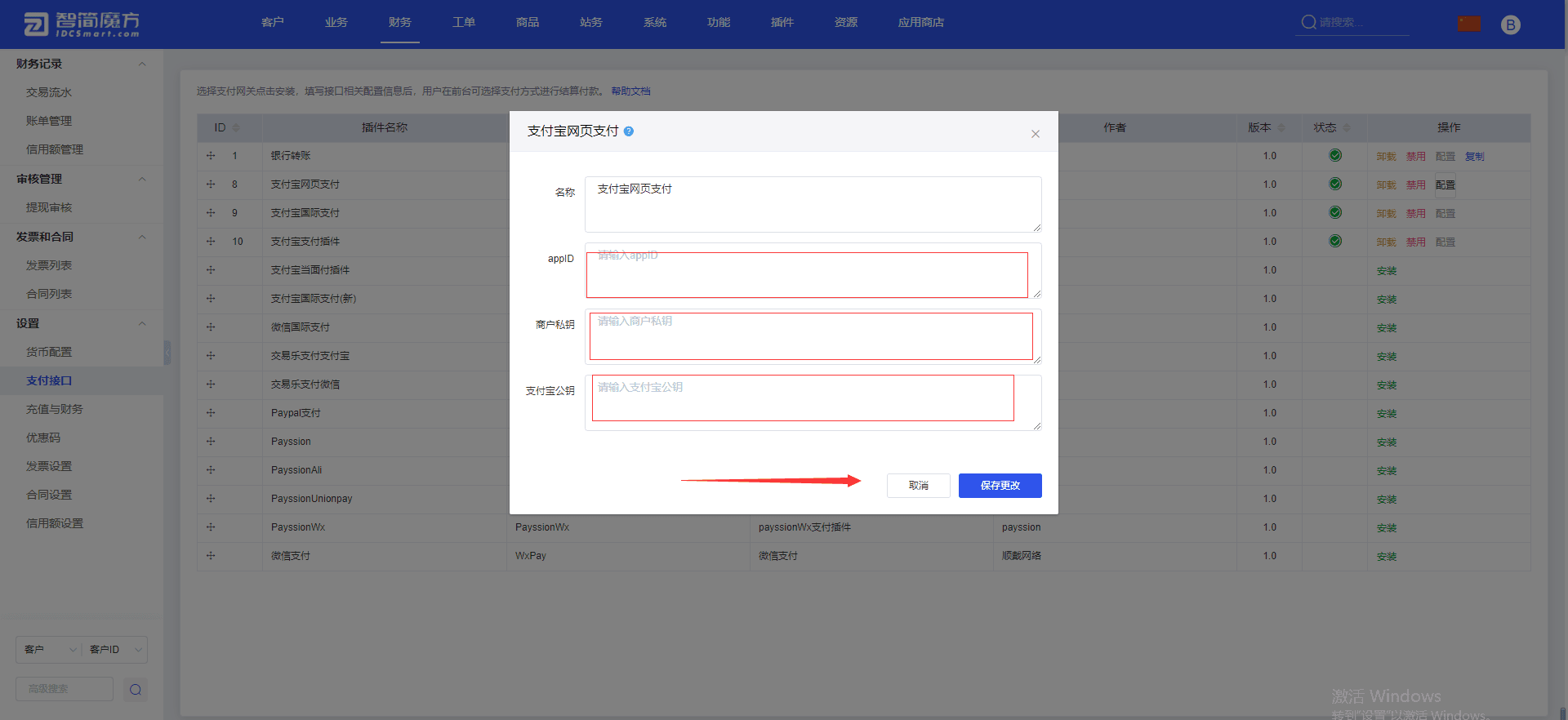Screen dimensions: 1568x720
Task: Click 卸载 for 支付宝支付插件 row
Action: pyautogui.click(x=1387, y=242)
